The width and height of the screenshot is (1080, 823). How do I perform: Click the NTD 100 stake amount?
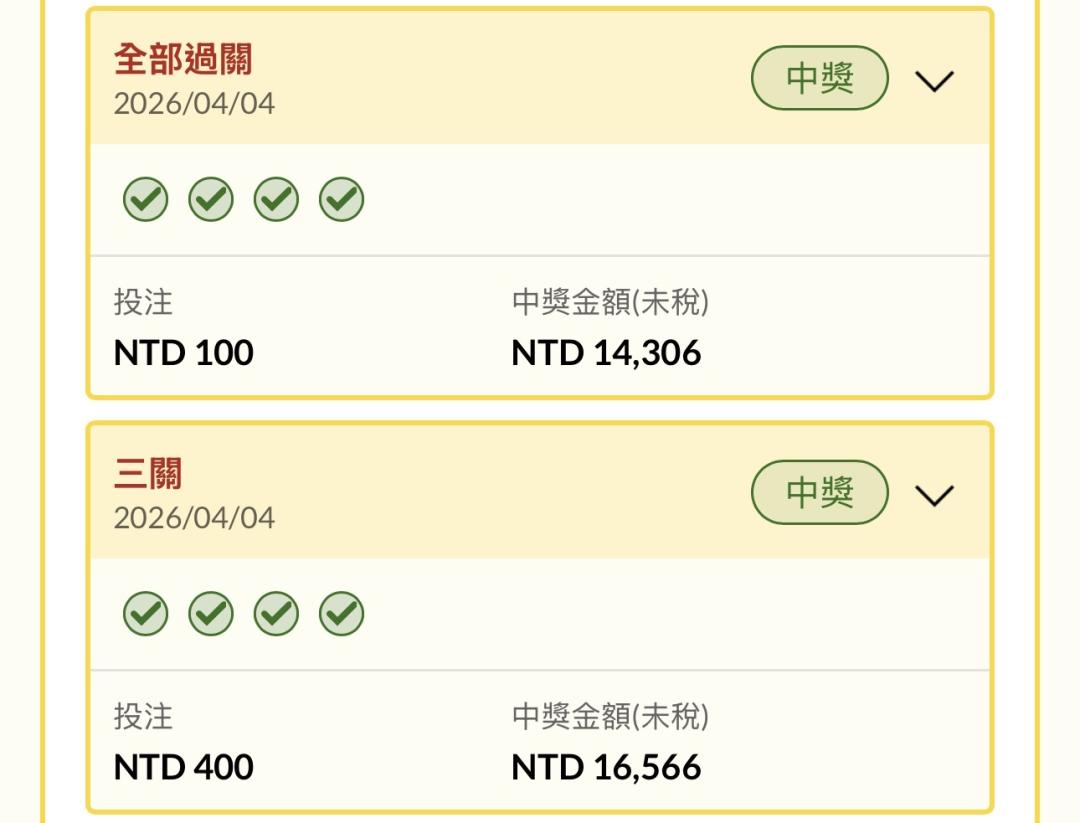[184, 353]
